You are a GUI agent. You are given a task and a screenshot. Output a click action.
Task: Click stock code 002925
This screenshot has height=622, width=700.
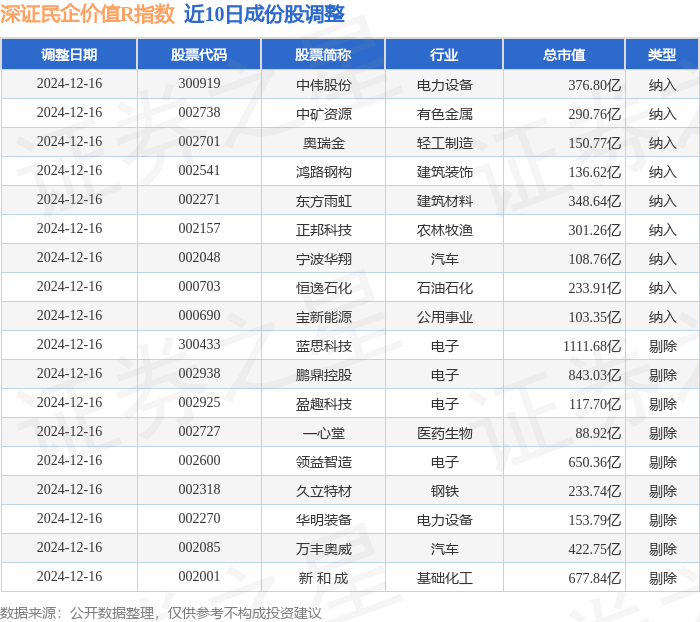pos(199,403)
